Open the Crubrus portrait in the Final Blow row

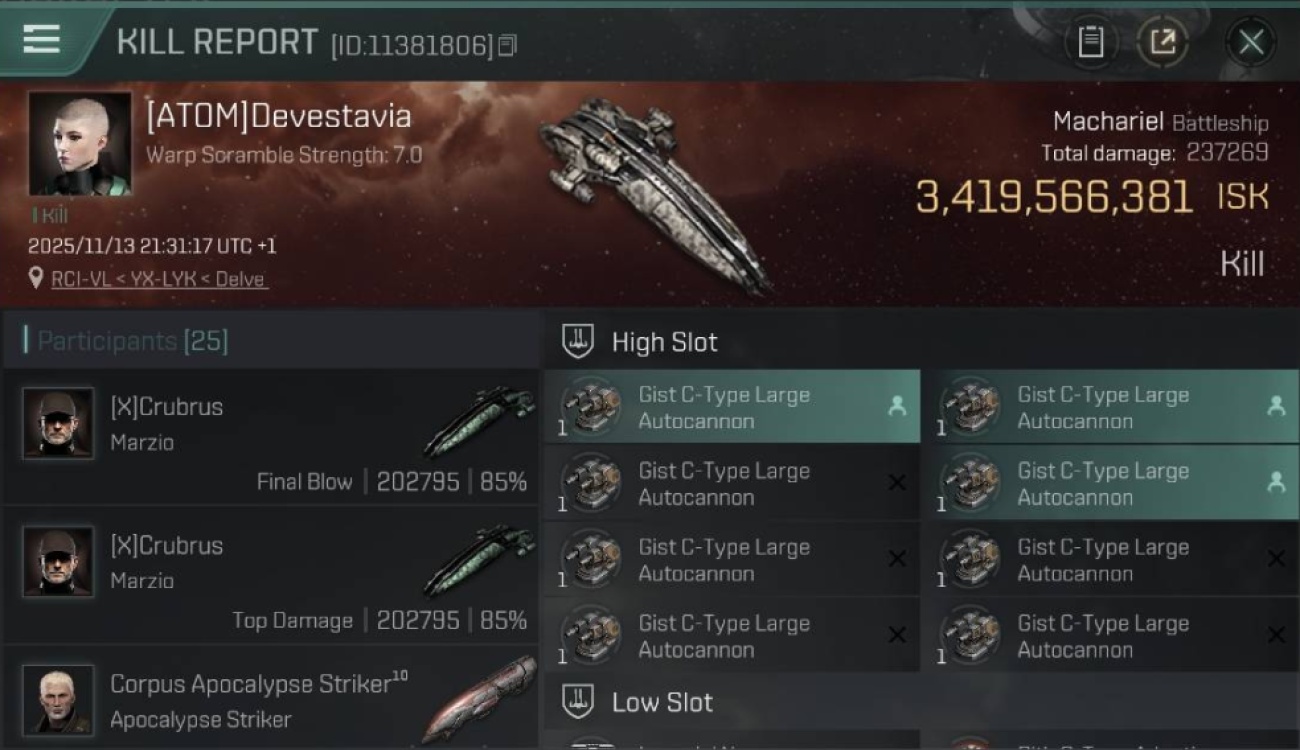58,423
